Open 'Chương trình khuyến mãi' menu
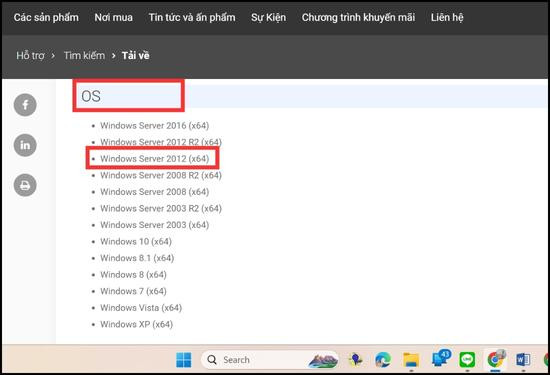550x375 pixels. (x=358, y=17)
